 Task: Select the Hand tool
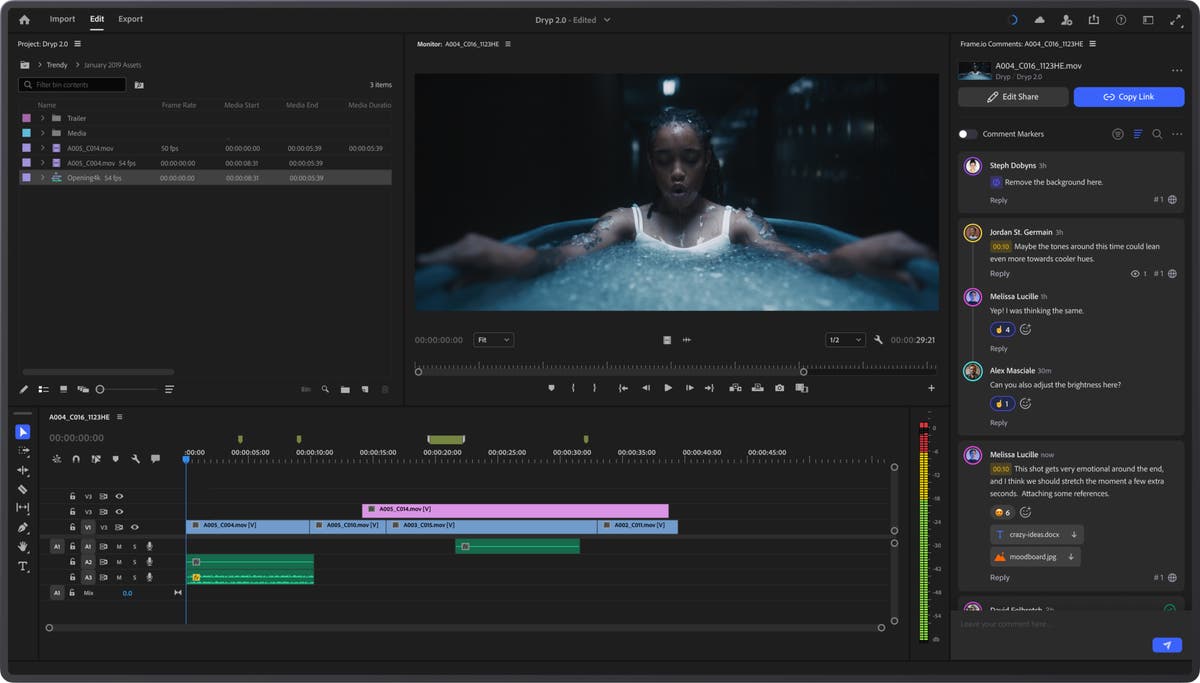pos(23,546)
